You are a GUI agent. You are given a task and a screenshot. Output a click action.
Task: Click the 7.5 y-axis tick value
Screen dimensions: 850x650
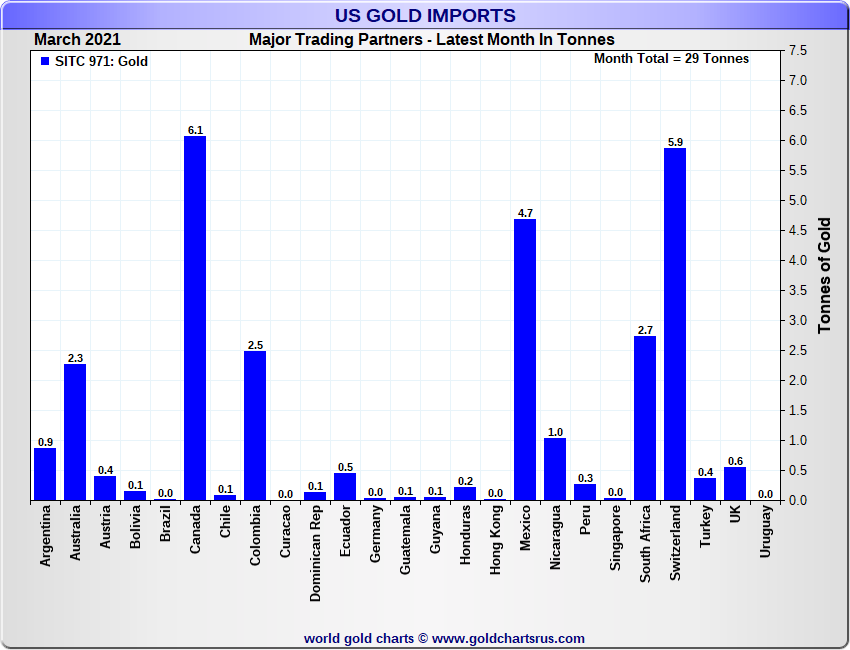797,50
